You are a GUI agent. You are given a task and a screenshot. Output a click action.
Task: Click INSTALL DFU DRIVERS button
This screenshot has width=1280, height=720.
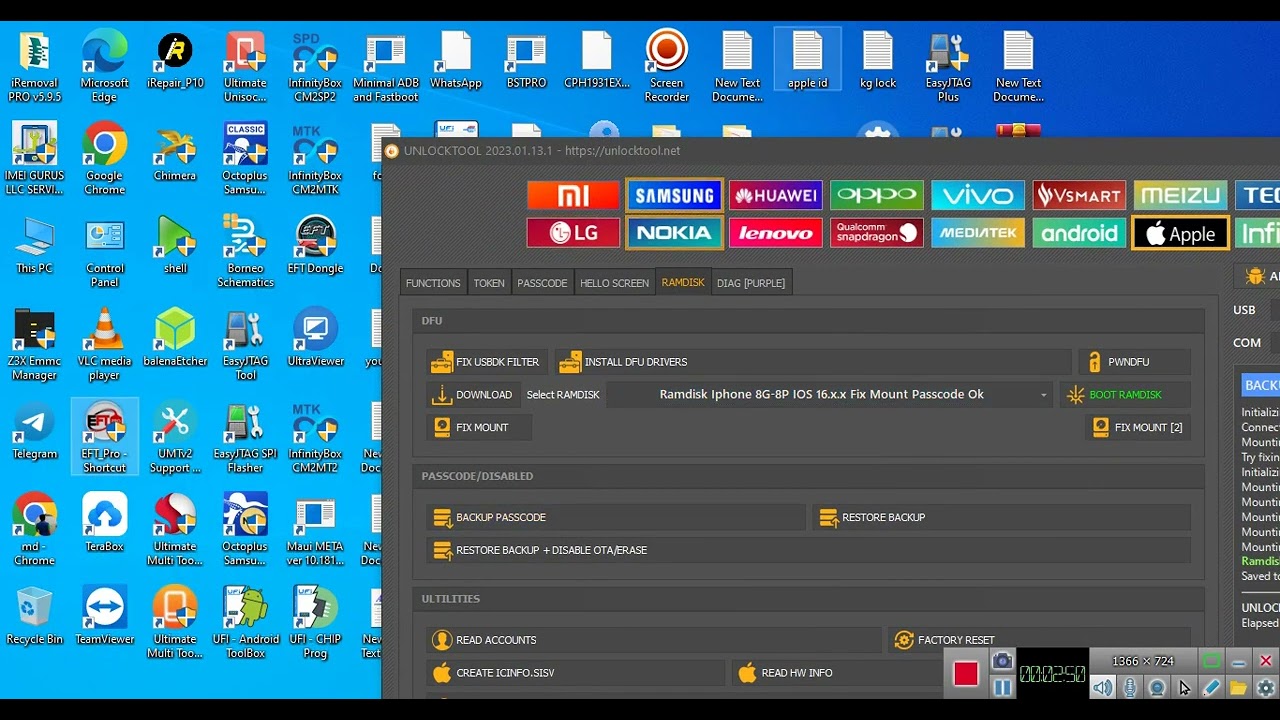pos(813,362)
